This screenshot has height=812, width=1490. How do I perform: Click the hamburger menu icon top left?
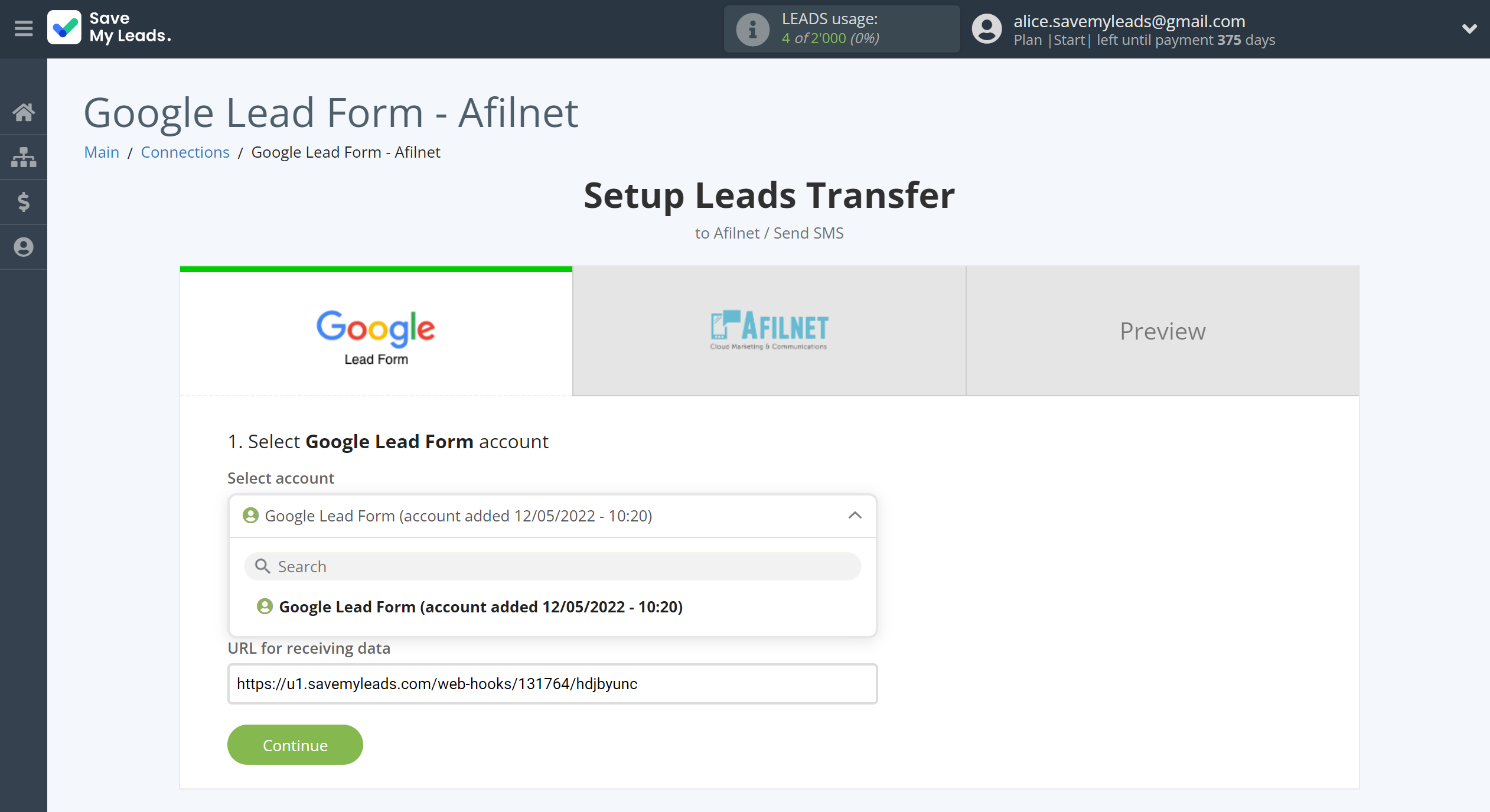coord(23,28)
